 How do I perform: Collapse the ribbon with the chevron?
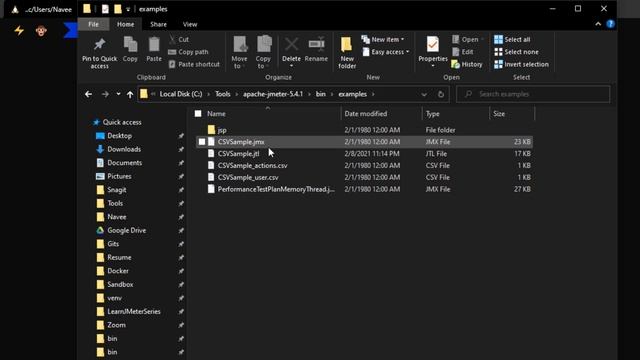(598, 24)
